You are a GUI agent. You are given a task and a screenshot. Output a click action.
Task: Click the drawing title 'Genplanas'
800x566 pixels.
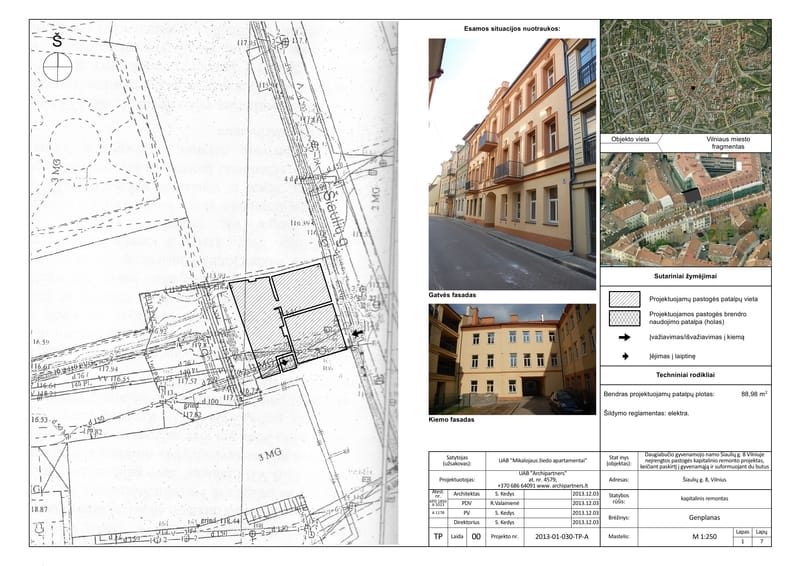tap(704, 518)
